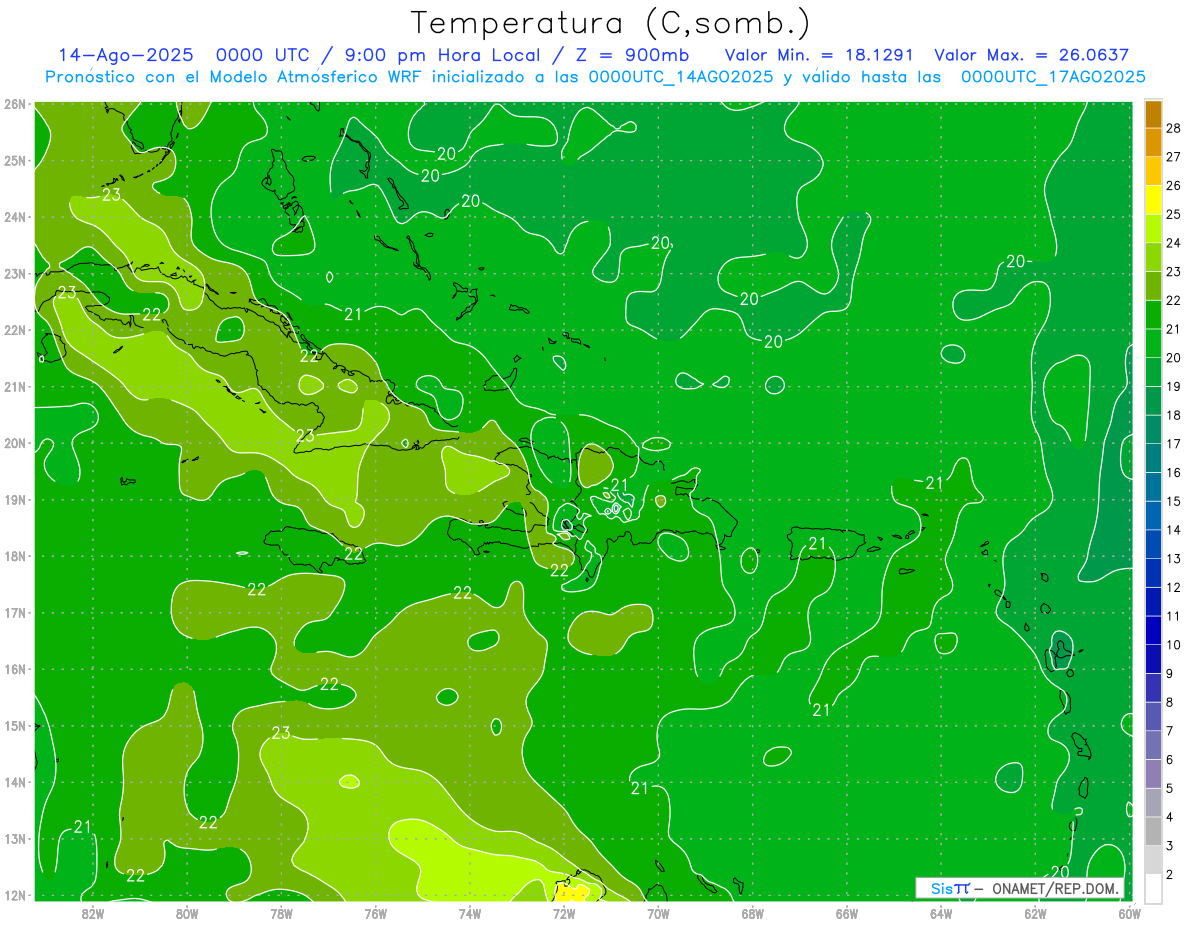Click the 25N latitude axis label

pos(15,160)
